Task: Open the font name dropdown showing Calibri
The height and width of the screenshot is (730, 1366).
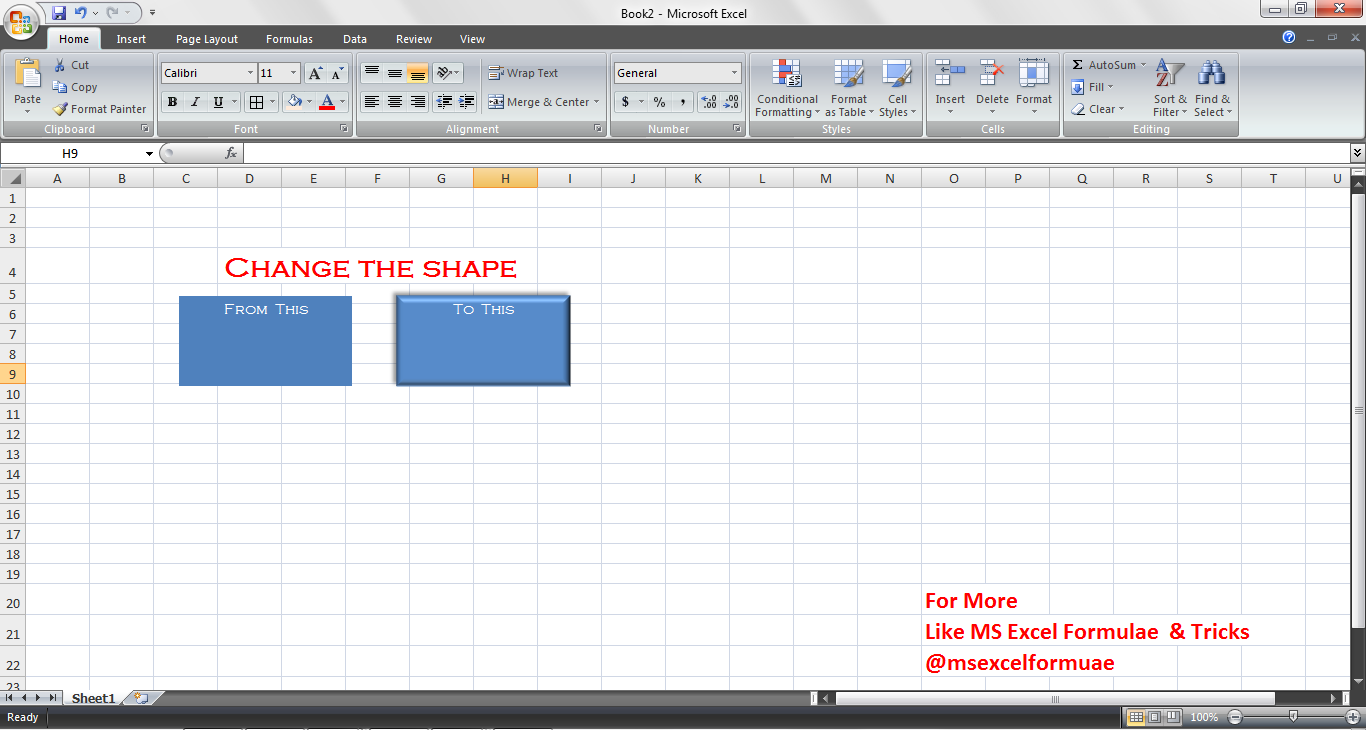Action: (250, 73)
